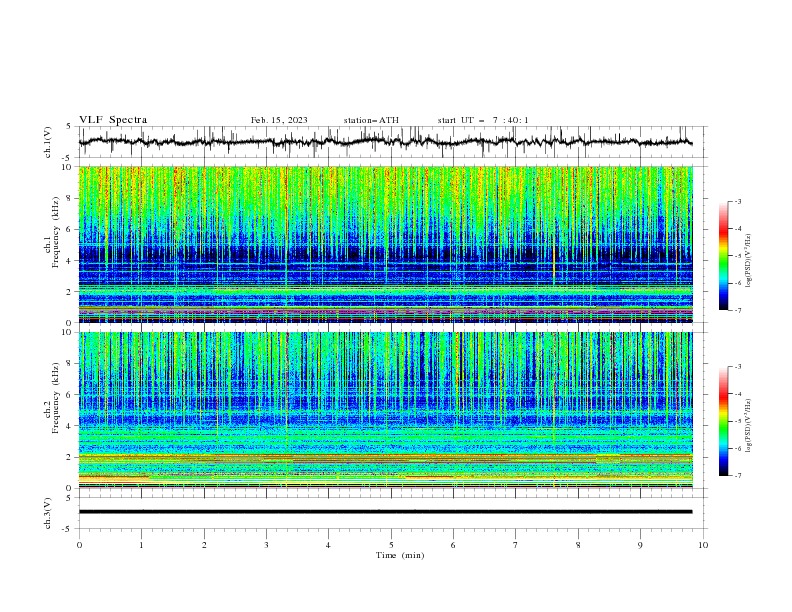
Task: Click the ch.2 "log(PSD)(V²/Hz)" colorbar label
Action: click(749, 425)
